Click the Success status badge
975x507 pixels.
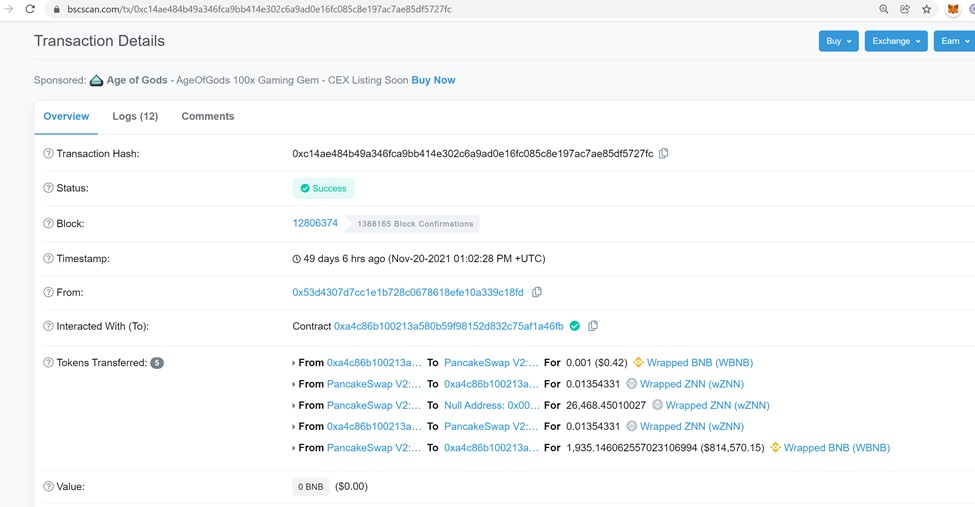click(323, 188)
